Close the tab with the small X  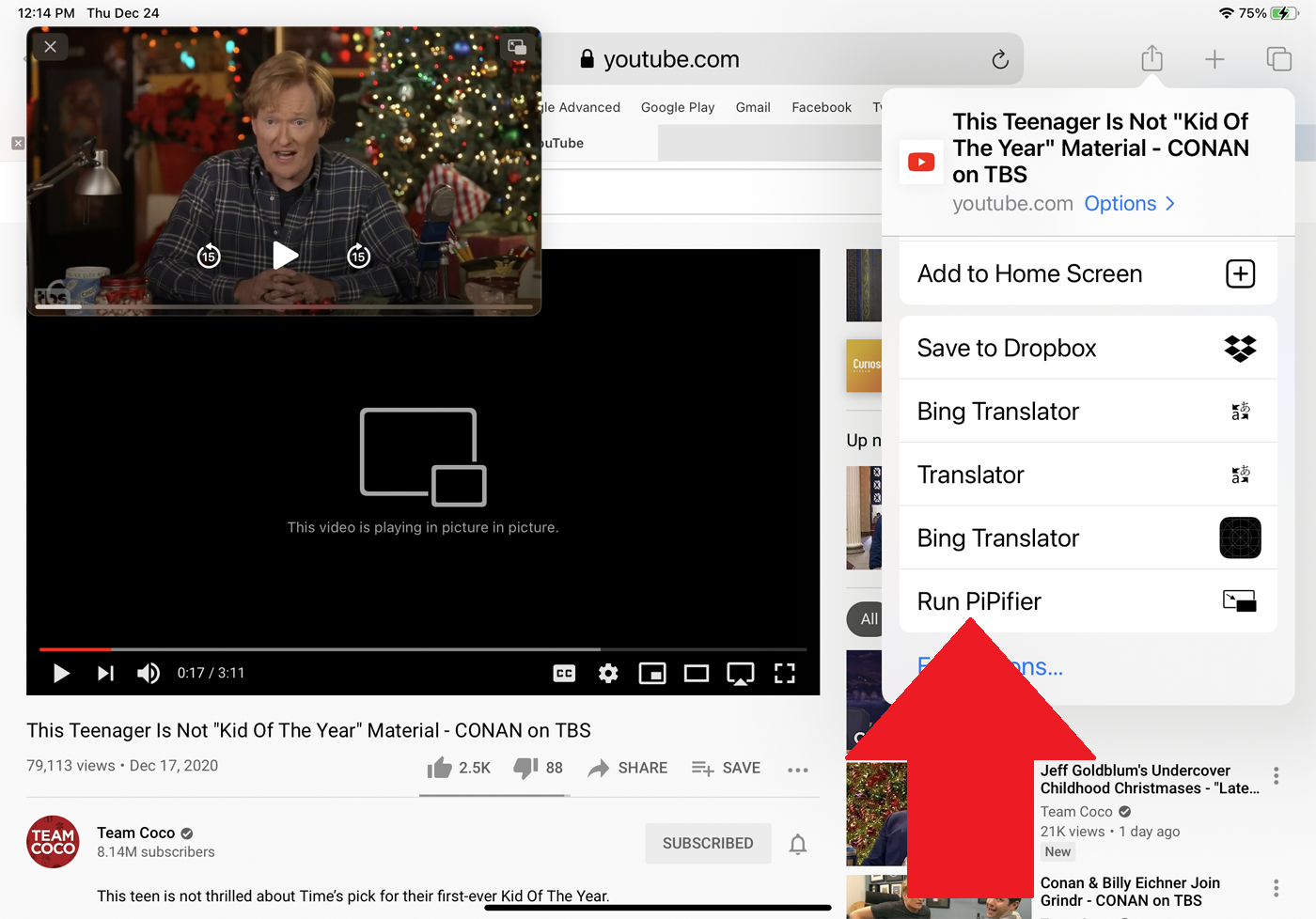click(x=18, y=143)
